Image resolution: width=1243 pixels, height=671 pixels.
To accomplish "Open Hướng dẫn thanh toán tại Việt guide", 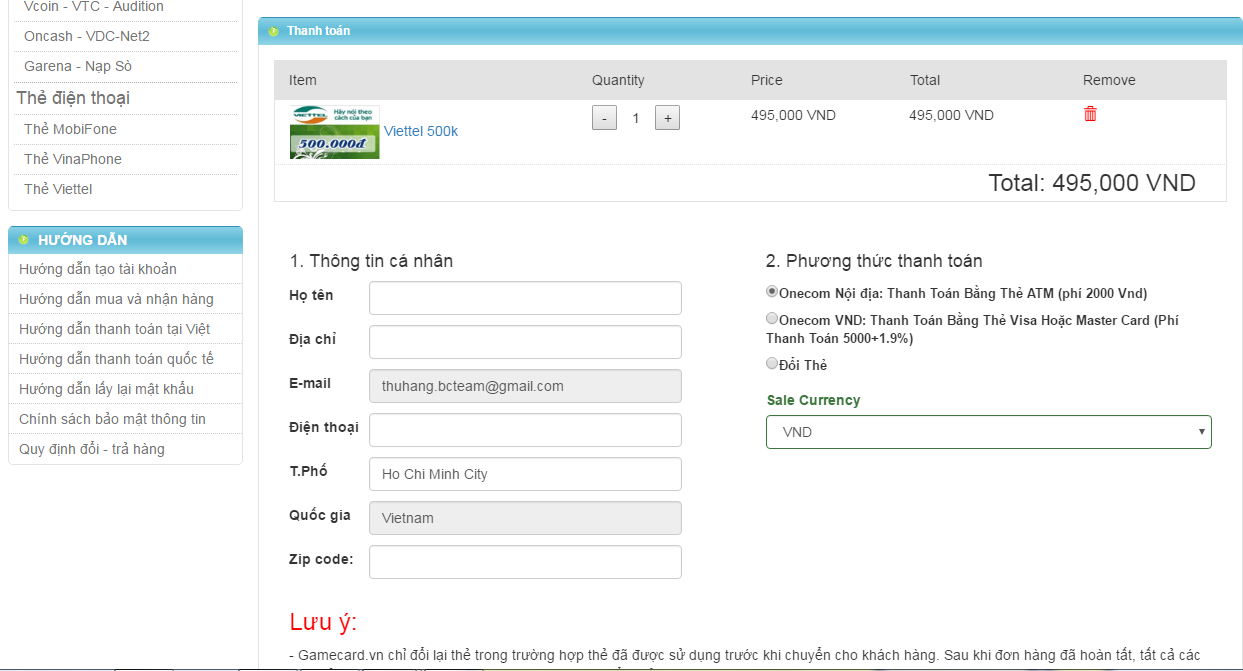I will (x=115, y=329).
